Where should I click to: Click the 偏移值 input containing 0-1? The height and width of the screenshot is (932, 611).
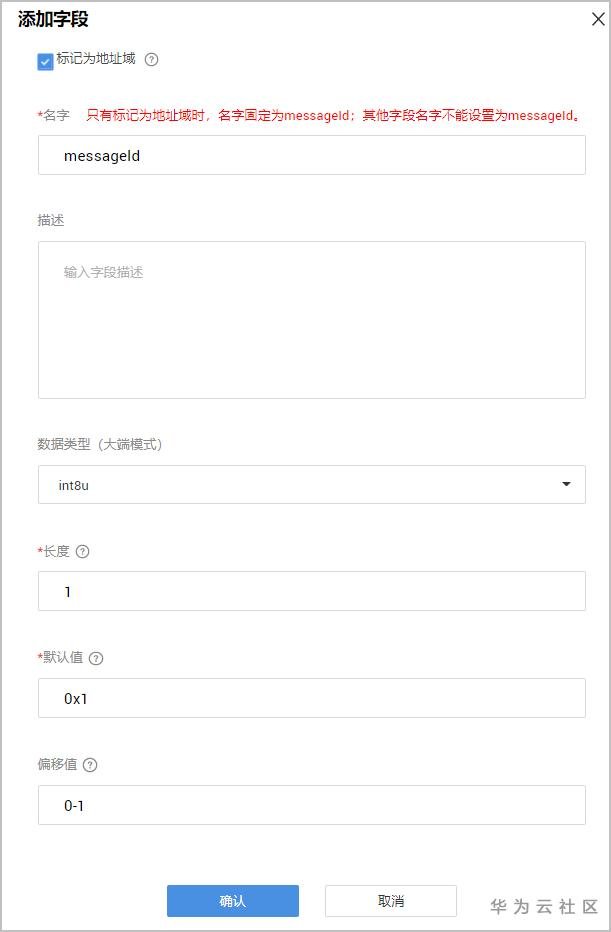pyautogui.click(x=311, y=806)
